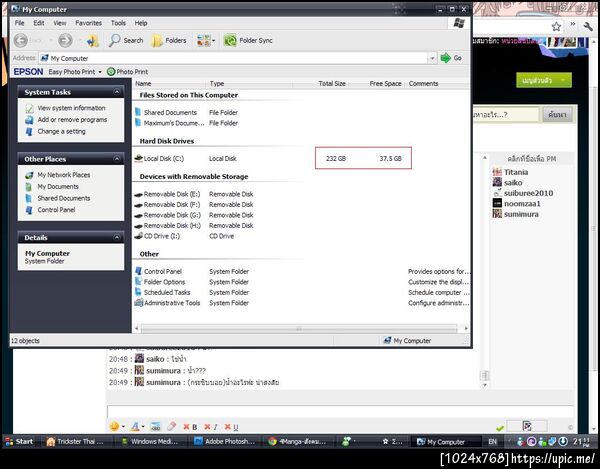The width and height of the screenshot is (600, 469).
Task: Sort by the Total Size column header
Action: click(x=320, y=83)
